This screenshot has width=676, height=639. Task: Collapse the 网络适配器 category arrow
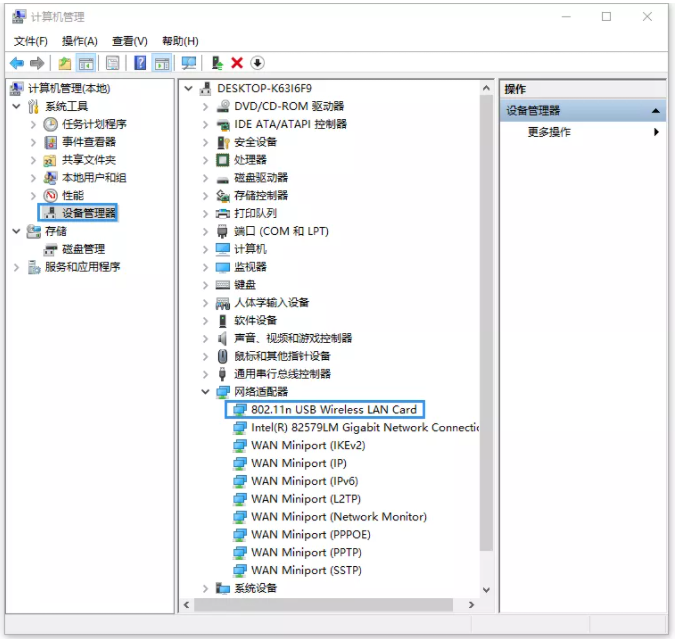[x=206, y=392]
